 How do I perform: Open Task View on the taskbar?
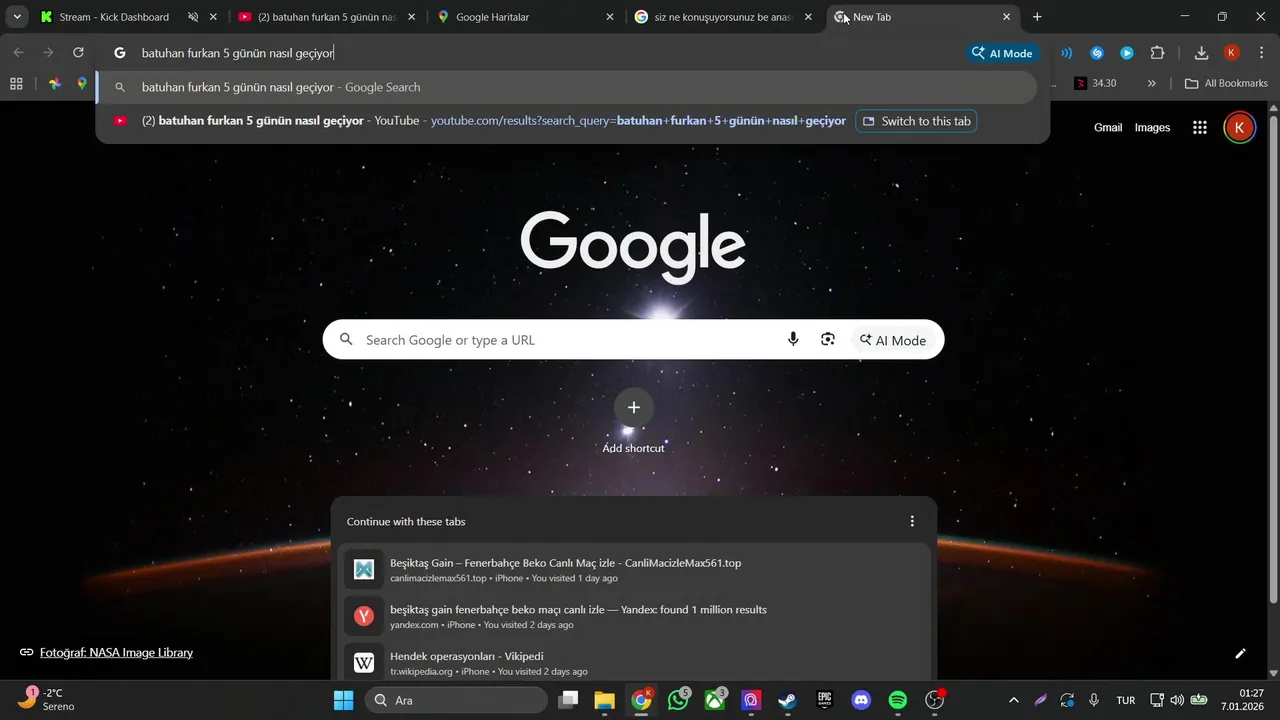point(569,700)
